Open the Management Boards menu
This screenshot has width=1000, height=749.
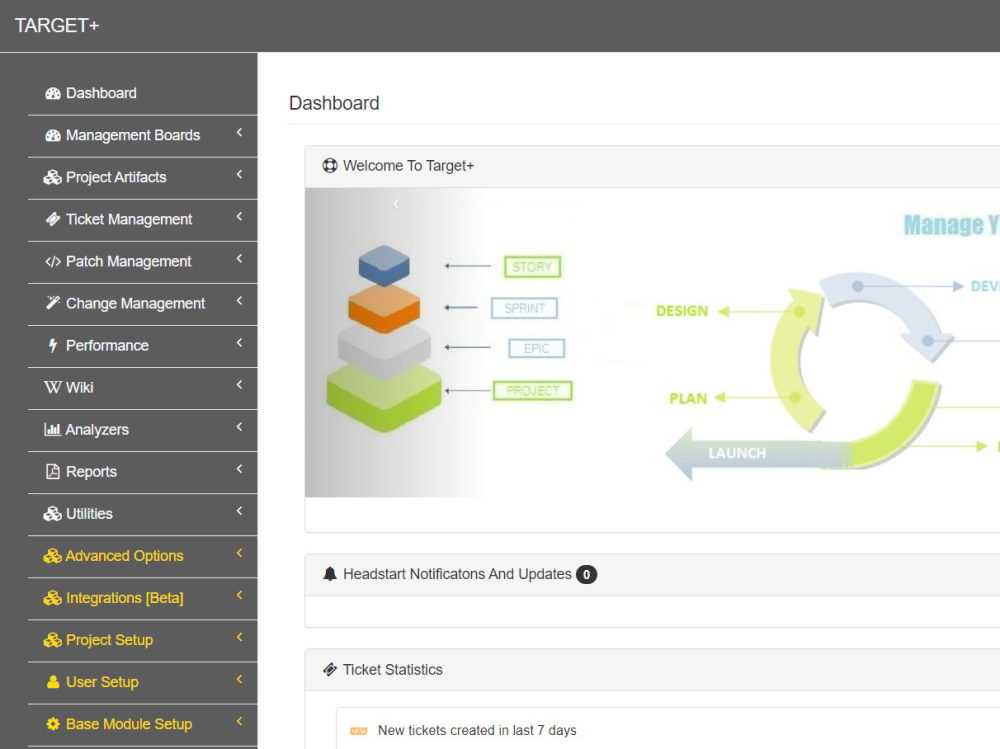coord(143,136)
